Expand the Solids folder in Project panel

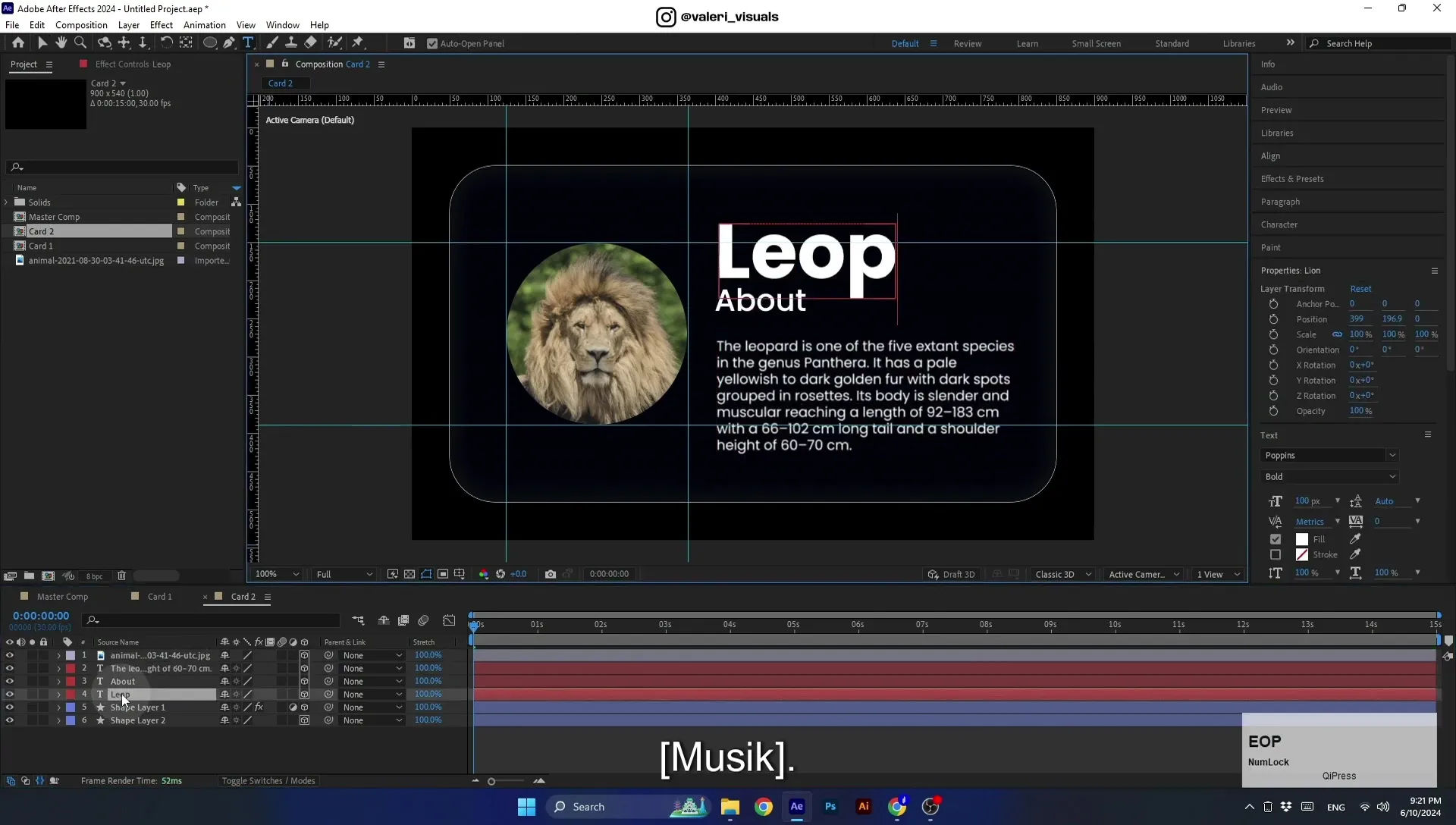[x=7, y=202]
